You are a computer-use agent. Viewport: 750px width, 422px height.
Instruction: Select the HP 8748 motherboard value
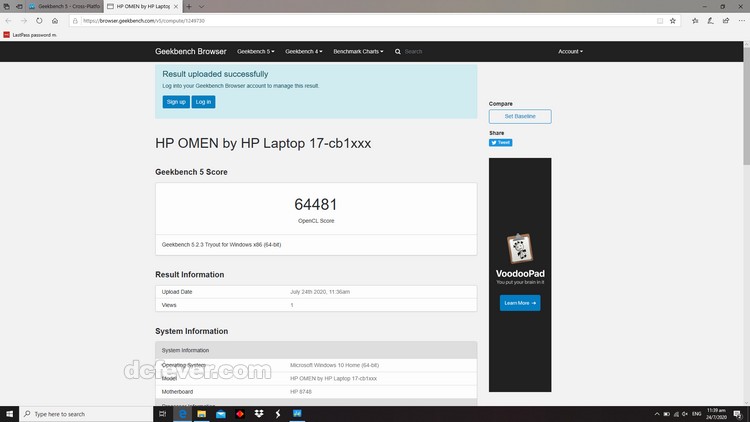[301, 392]
